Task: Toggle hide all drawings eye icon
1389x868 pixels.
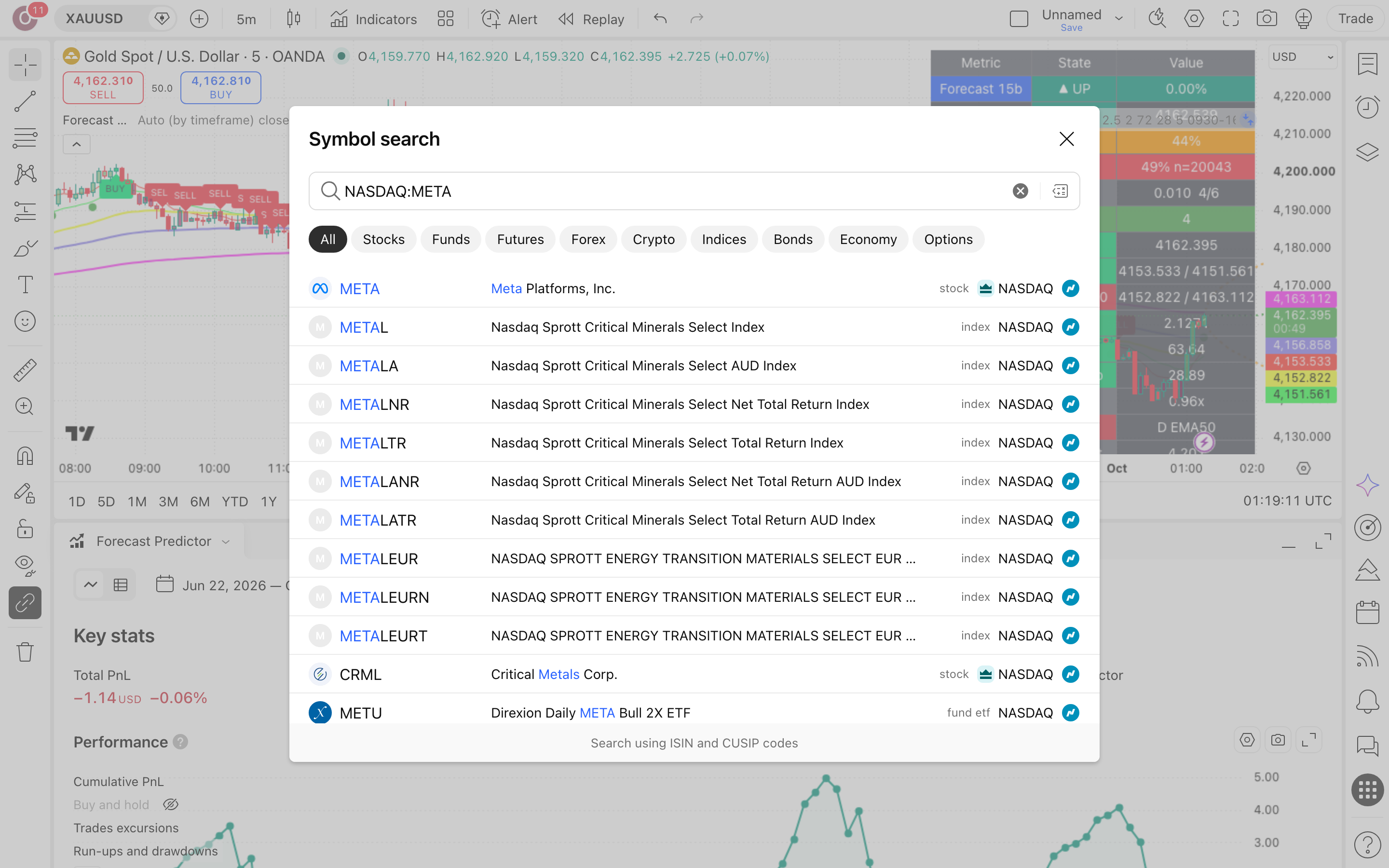Action: [x=25, y=566]
